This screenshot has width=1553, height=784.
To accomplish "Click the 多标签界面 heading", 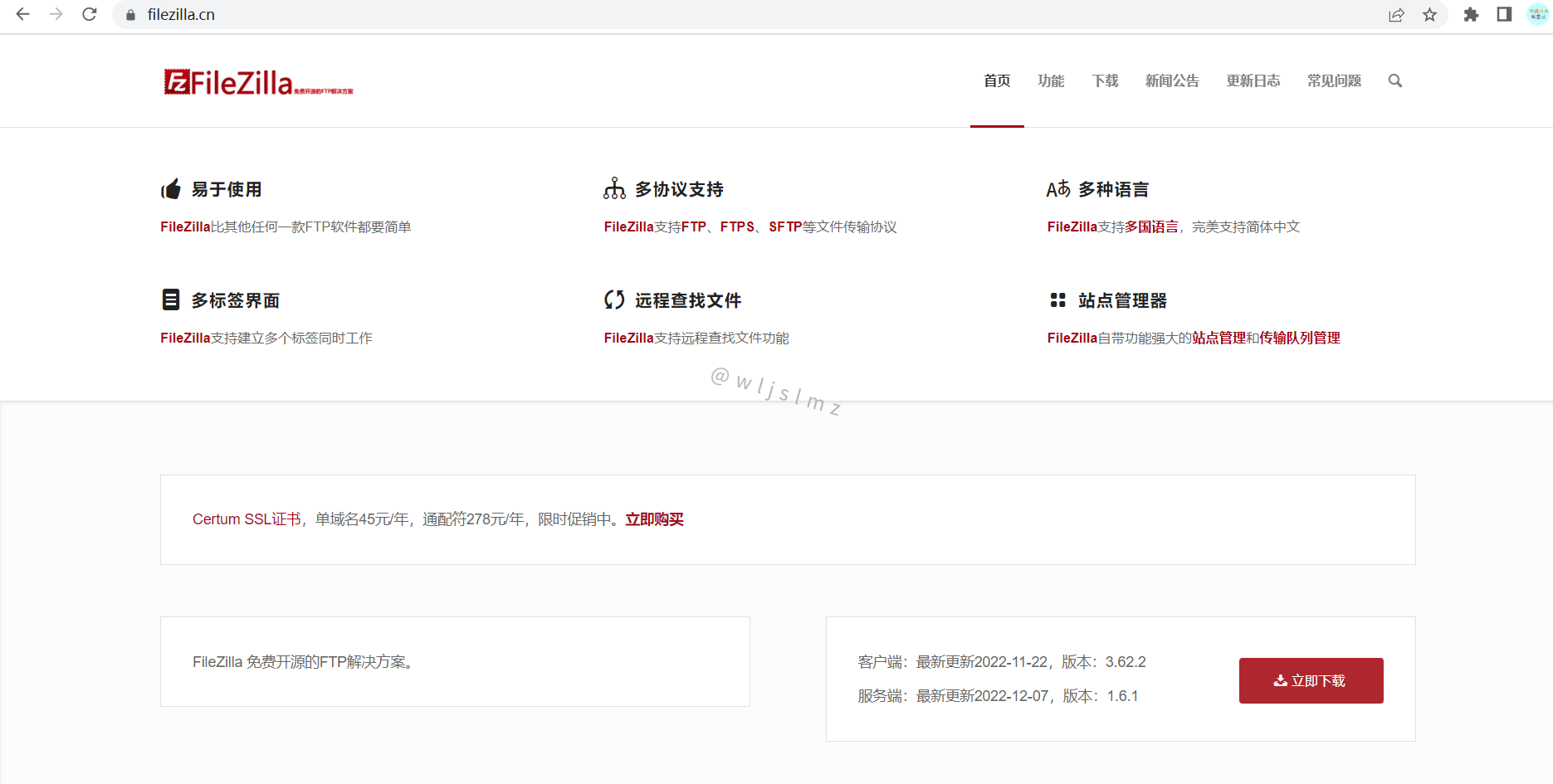I will coord(236,300).
